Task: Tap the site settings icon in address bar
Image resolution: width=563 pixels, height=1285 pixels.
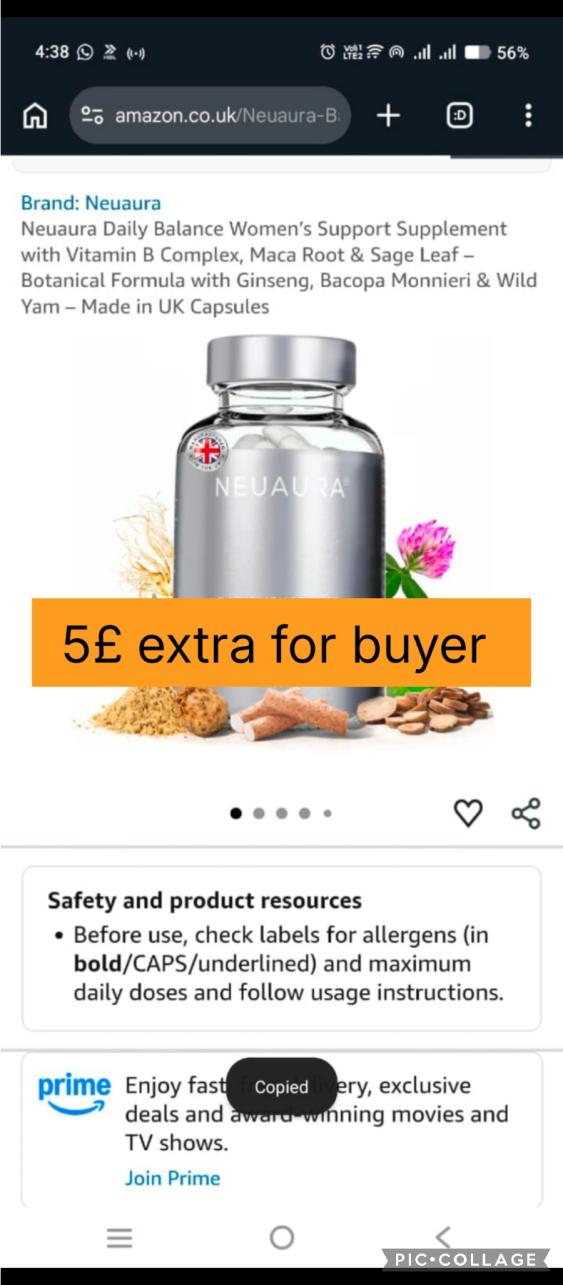Action: (x=93, y=116)
